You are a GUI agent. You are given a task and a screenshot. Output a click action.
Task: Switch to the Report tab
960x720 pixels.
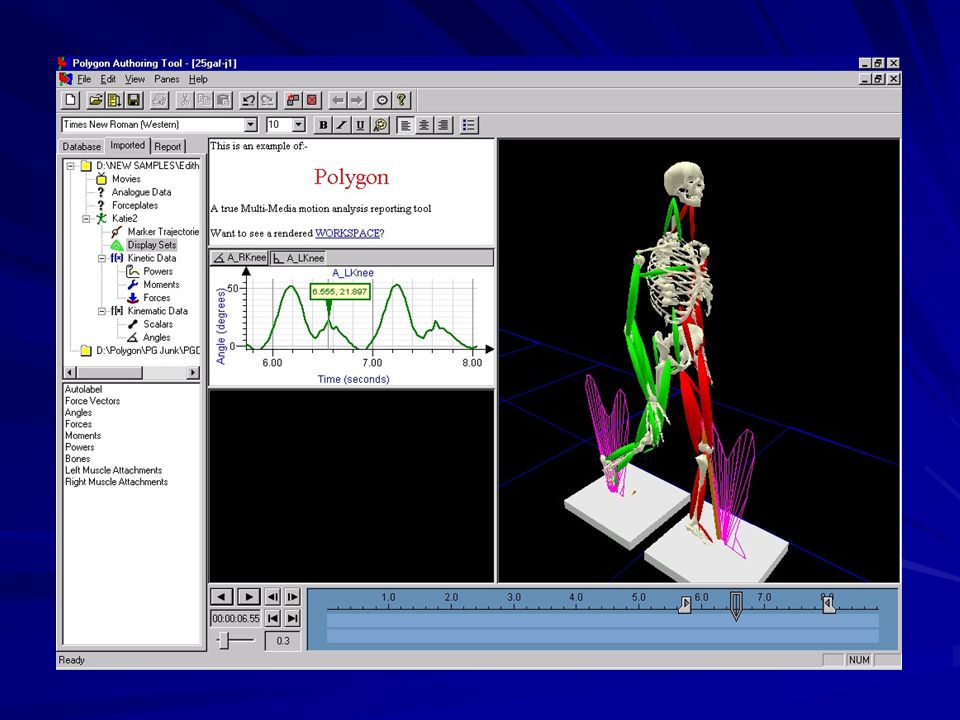click(167, 146)
